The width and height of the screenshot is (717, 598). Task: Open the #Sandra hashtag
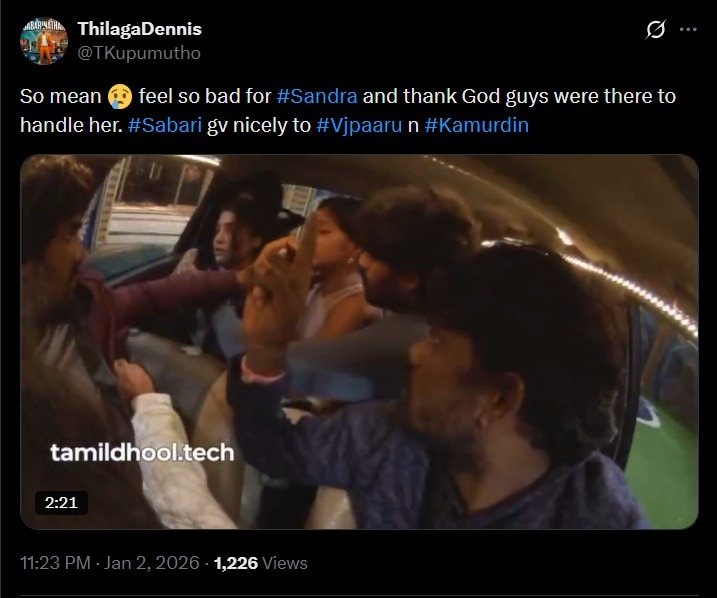pos(319,97)
